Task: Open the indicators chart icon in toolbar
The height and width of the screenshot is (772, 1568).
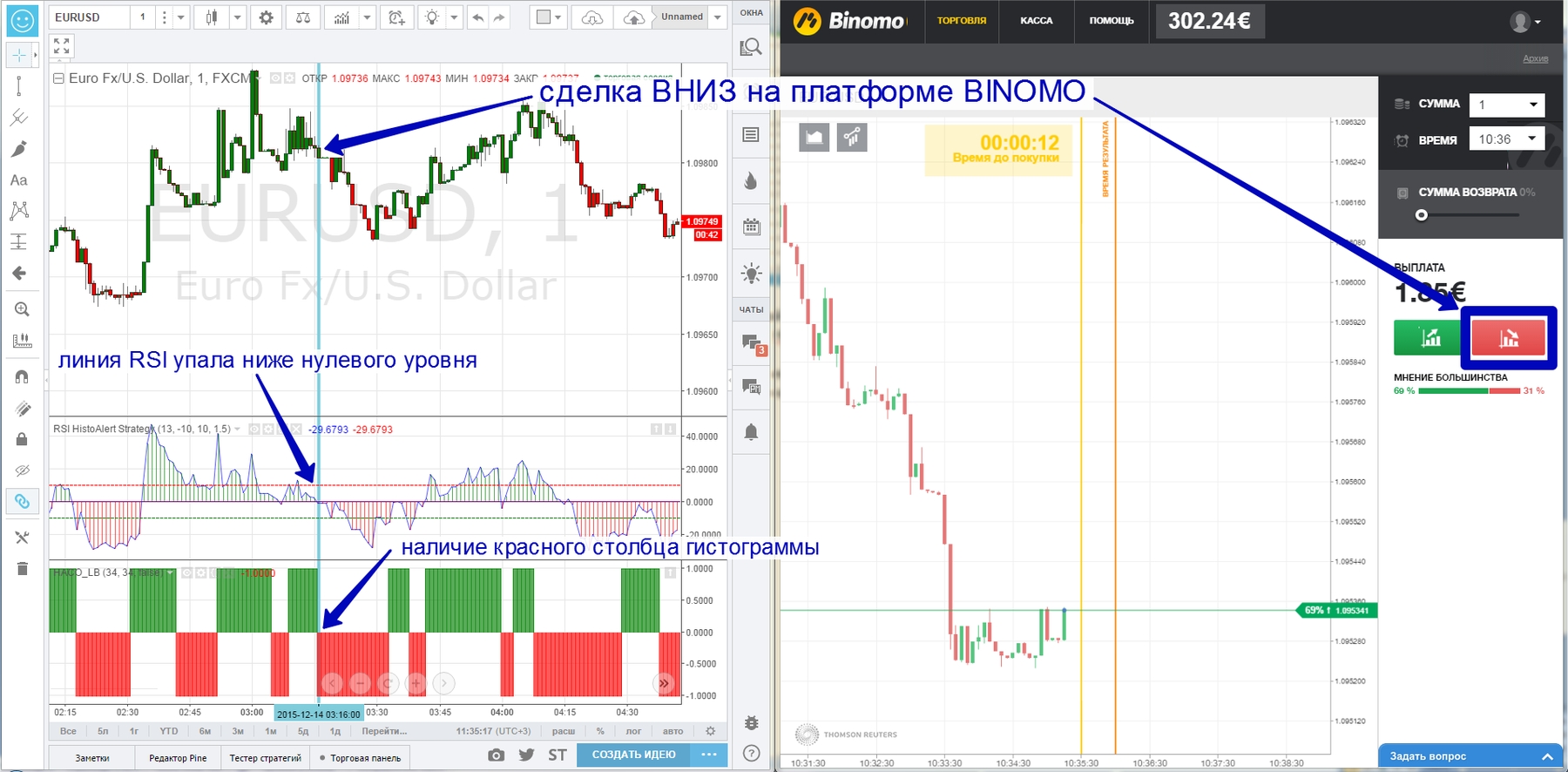Action: pyautogui.click(x=341, y=17)
